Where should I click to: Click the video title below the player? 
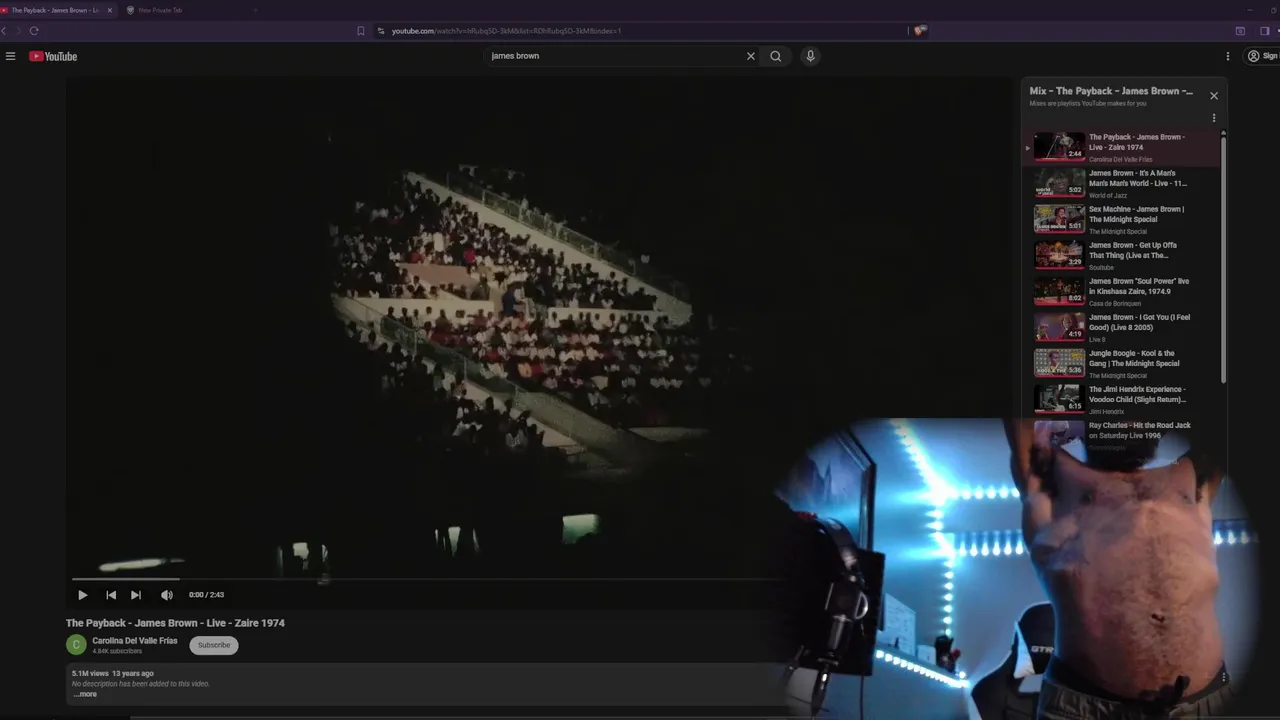[175, 623]
